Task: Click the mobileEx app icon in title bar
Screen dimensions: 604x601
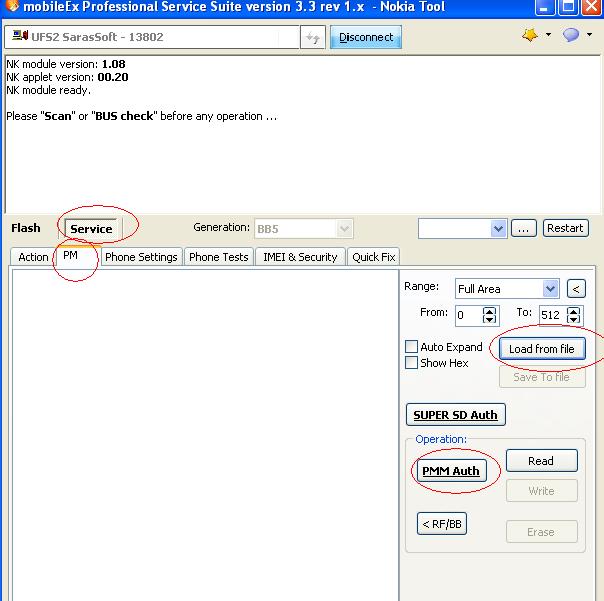Action: (x=12, y=6)
